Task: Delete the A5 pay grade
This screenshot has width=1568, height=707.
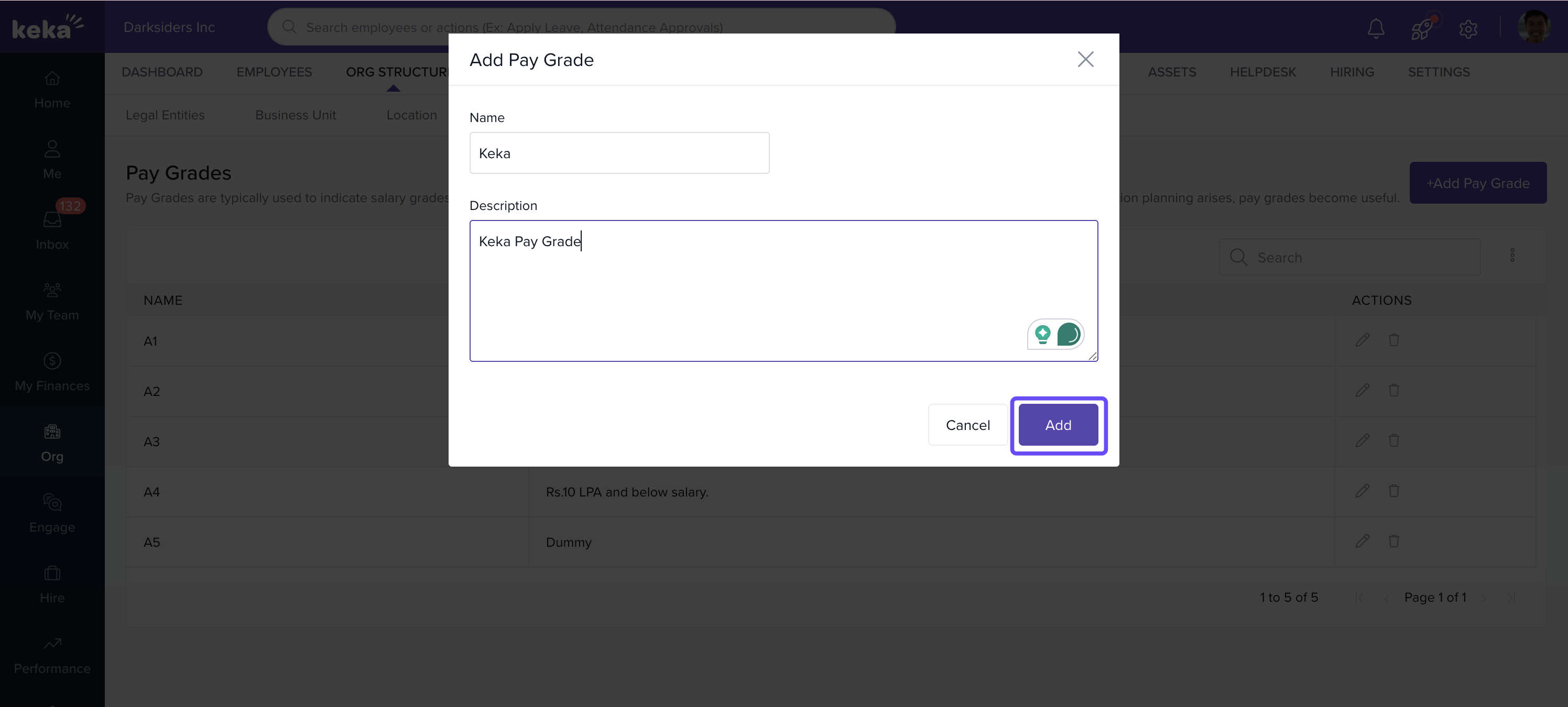Action: [1393, 541]
